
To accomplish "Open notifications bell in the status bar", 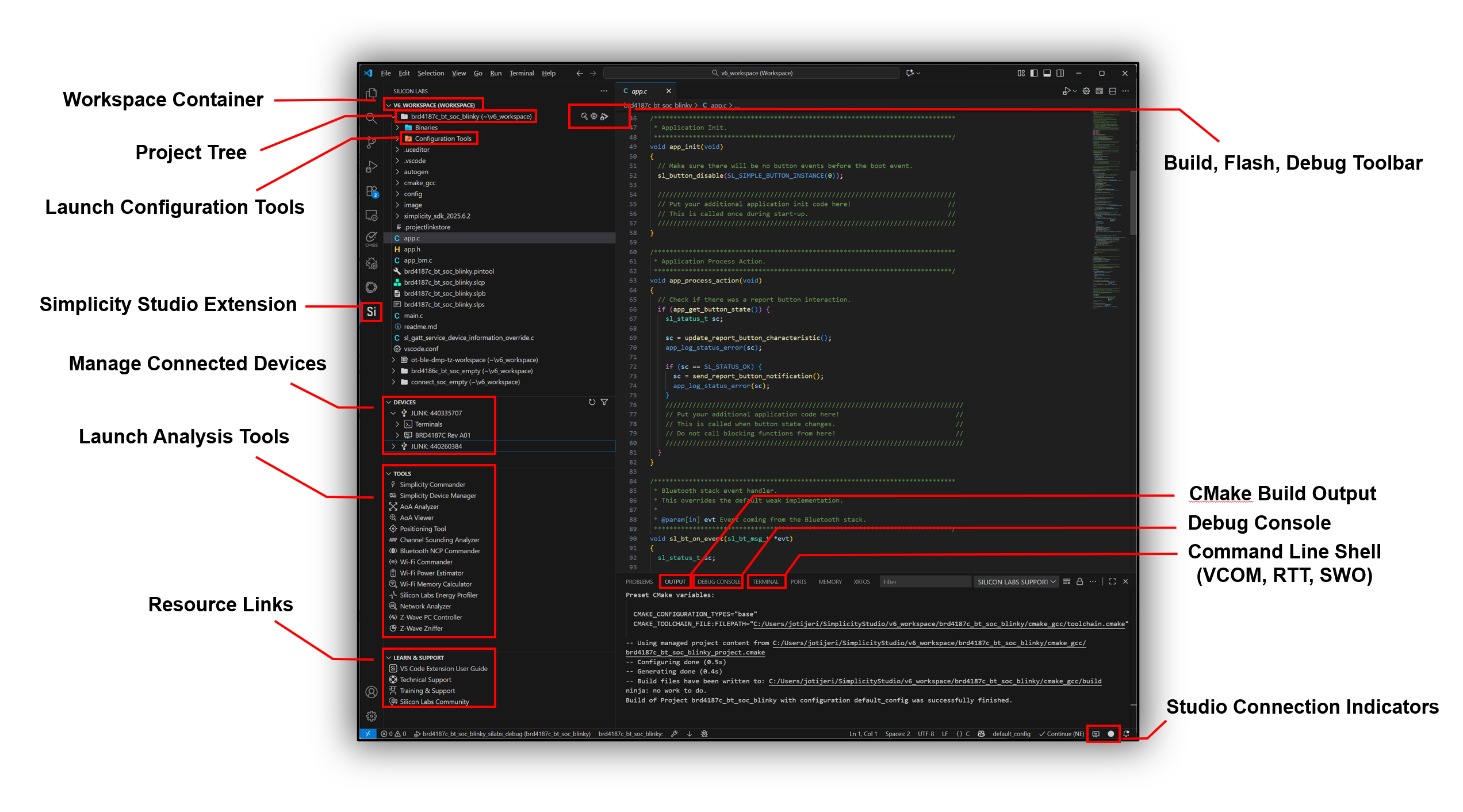I will point(1127,734).
